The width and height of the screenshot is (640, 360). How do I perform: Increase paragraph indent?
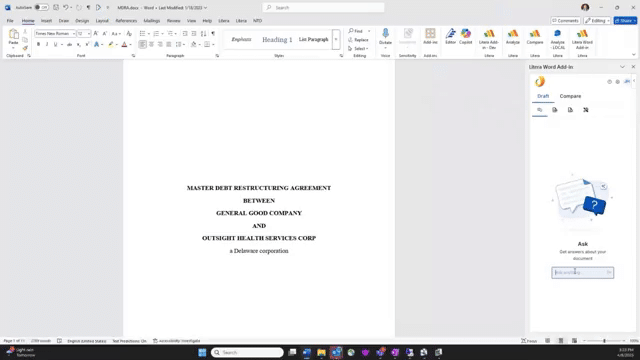click(194, 33)
